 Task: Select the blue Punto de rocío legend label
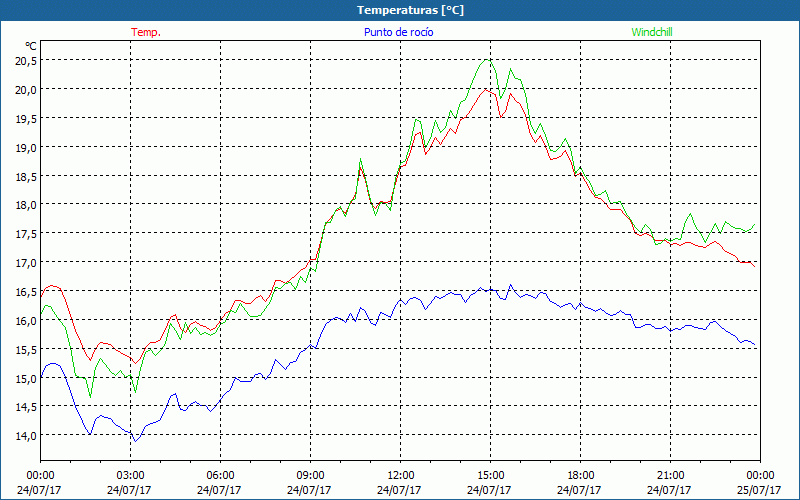coord(398,32)
